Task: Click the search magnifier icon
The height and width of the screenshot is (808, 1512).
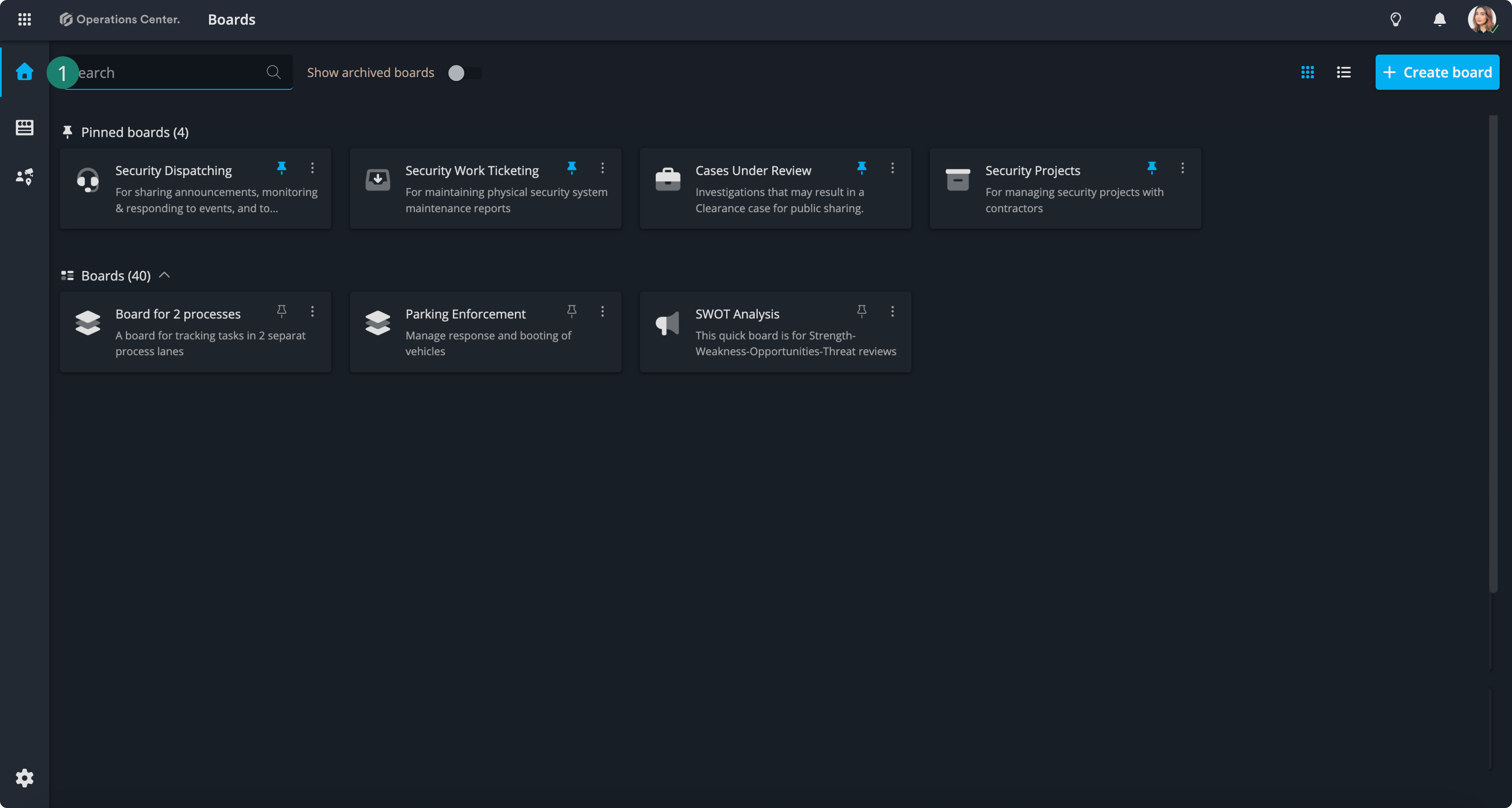Action: point(274,72)
